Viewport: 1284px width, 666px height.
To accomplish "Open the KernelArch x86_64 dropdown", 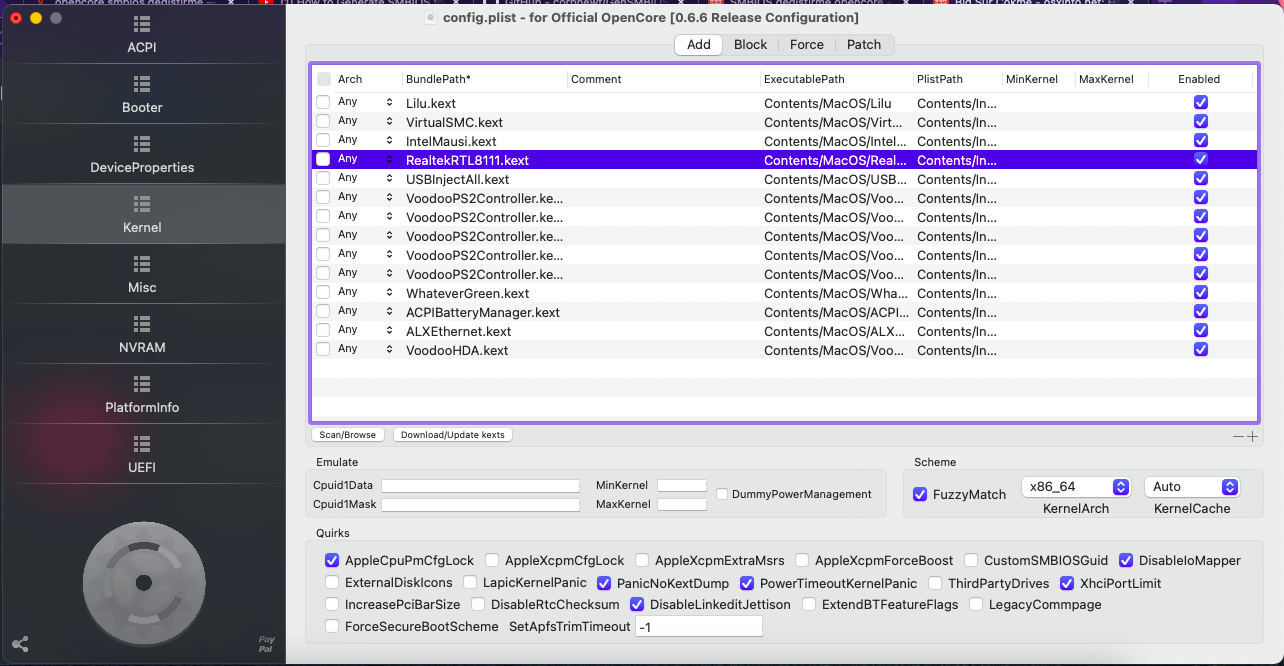I will click(x=1075, y=487).
